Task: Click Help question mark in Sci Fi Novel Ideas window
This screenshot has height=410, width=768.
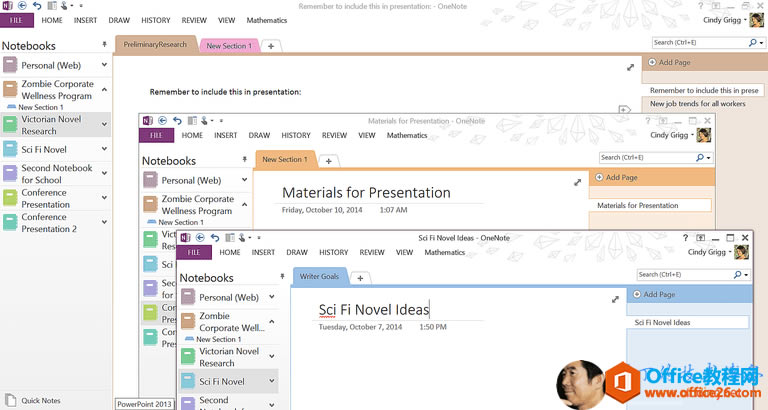Action: (685, 238)
